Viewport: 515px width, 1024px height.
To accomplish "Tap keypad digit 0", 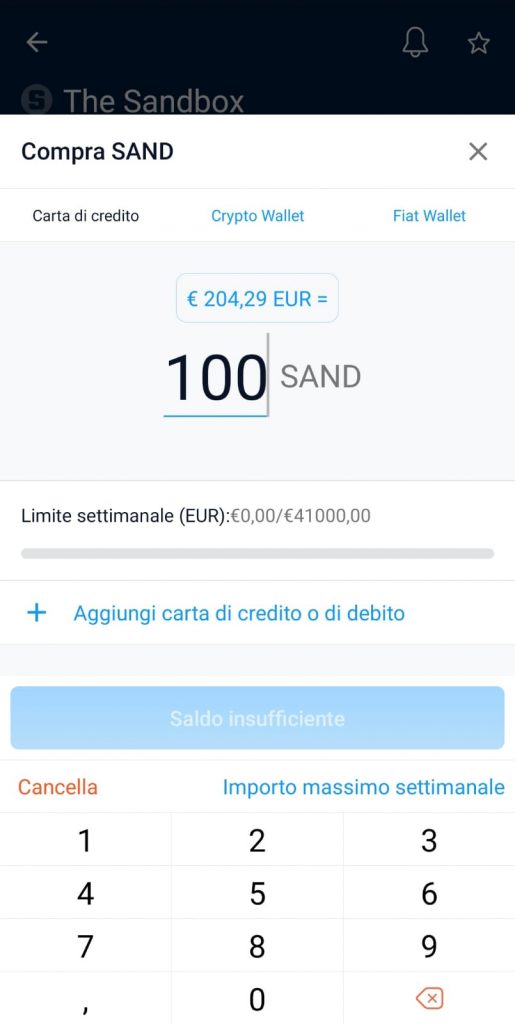I will pos(257,998).
